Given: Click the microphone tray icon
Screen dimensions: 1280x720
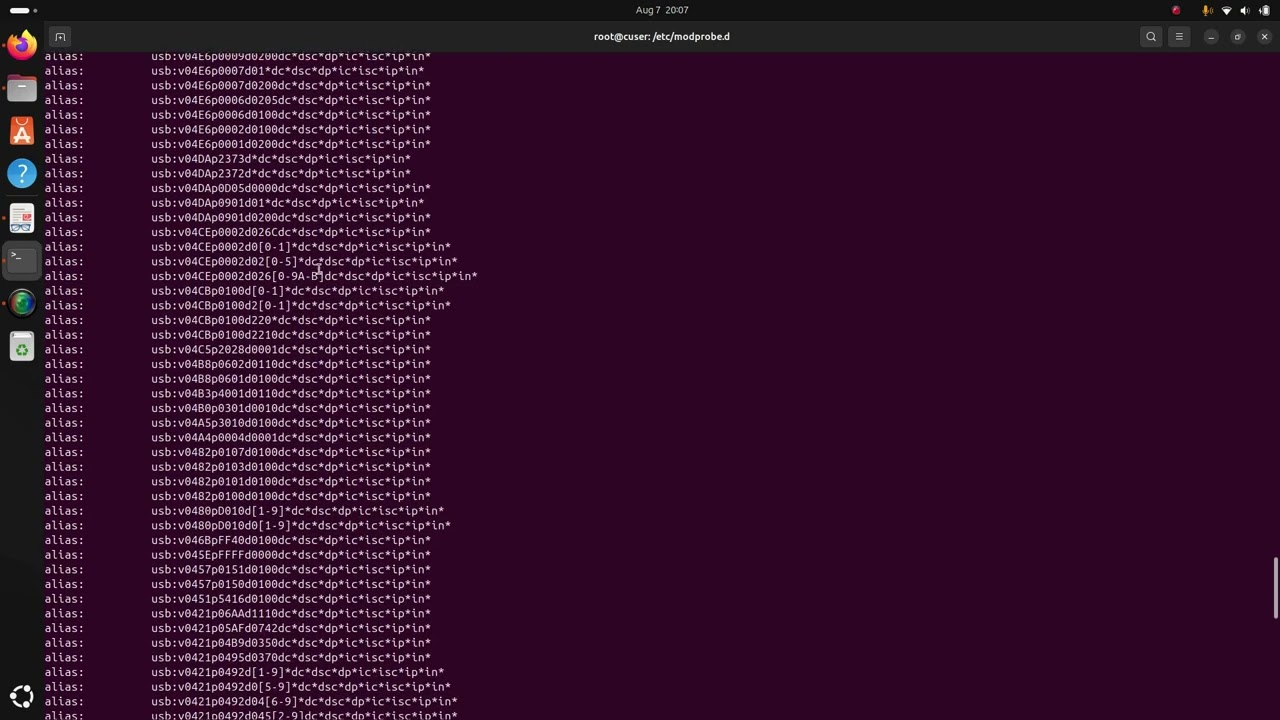Looking at the screenshot, I should [x=1207, y=10].
